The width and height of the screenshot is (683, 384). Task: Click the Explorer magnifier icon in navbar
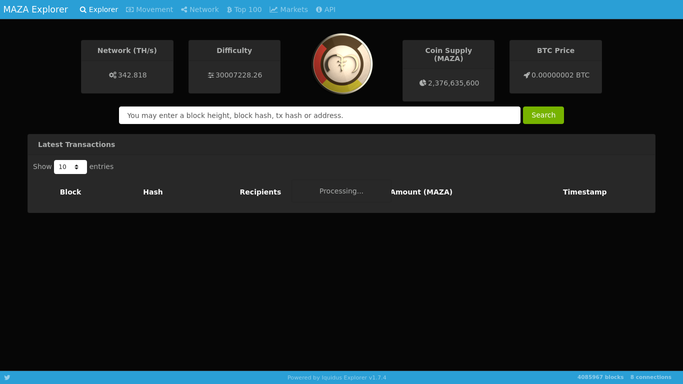coord(83,10)
